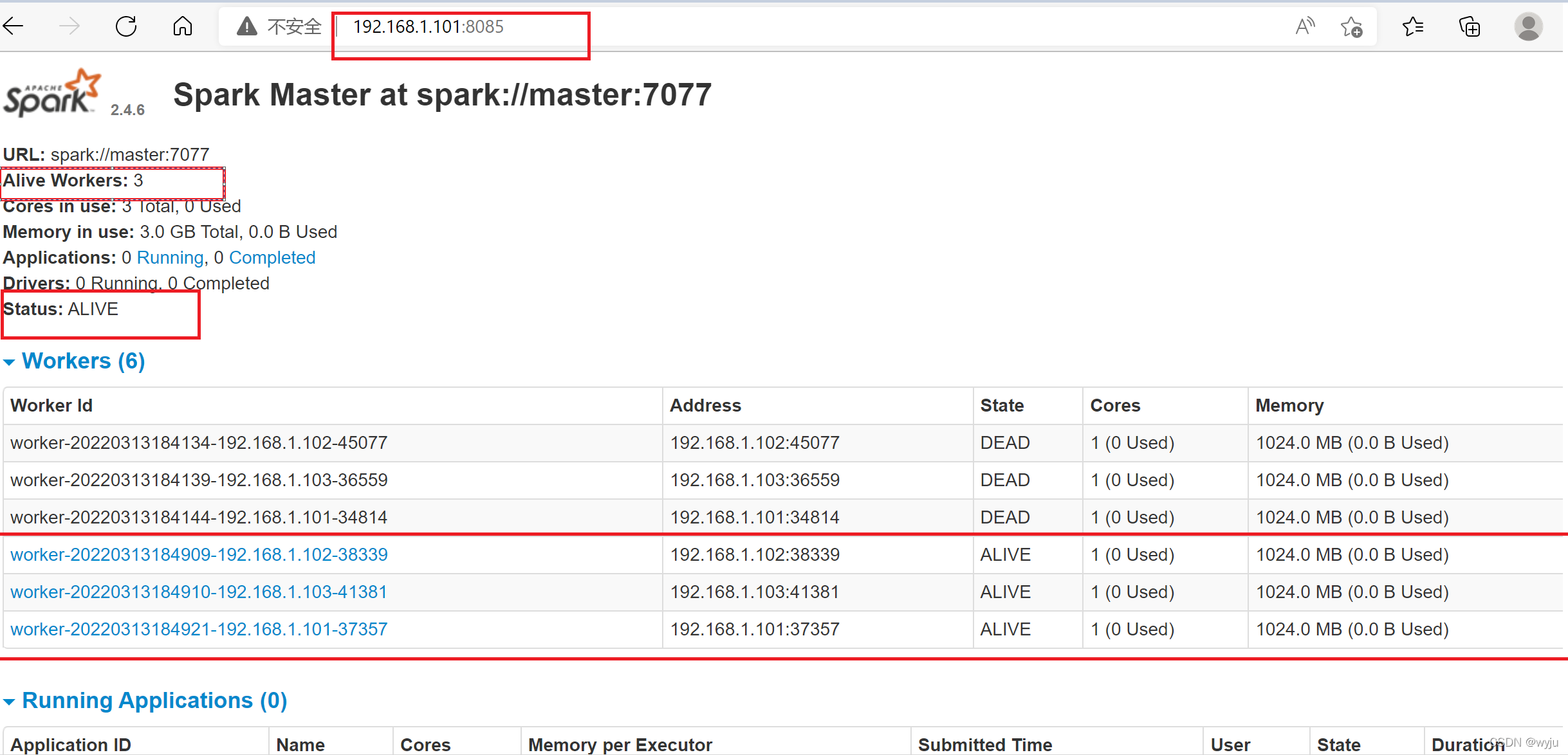Open the Running applications link
Viewport: 1568px width, 755px height.
[170, 257]
